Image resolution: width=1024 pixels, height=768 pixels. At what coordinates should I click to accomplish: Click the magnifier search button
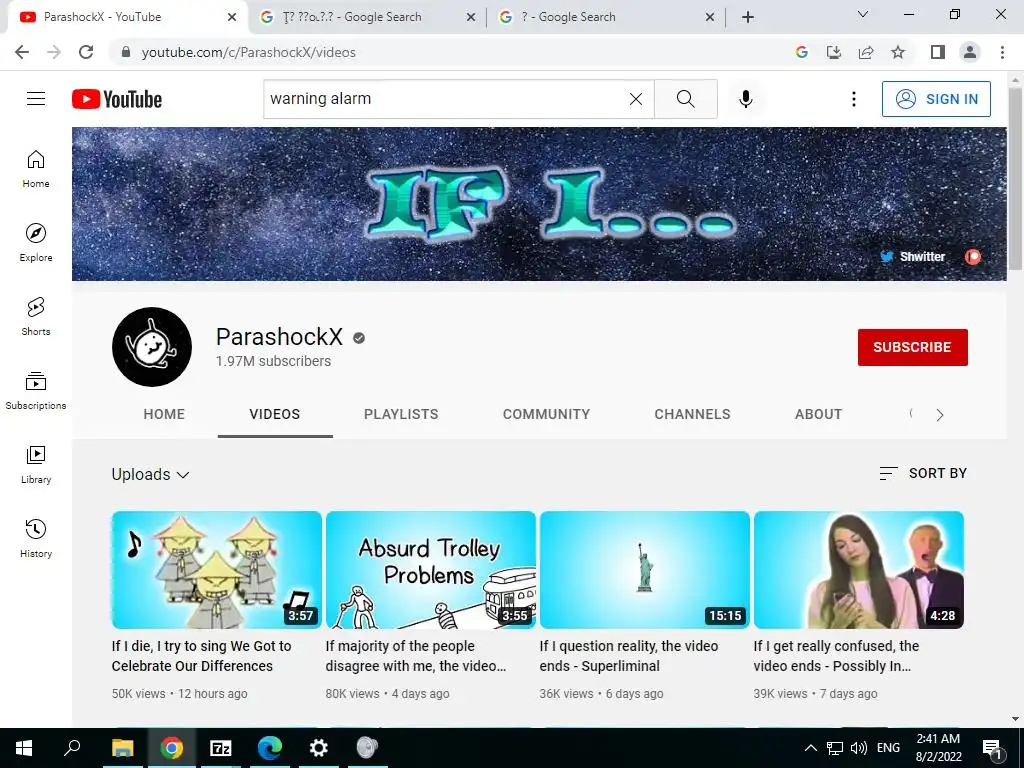click(x=686, y=99)
